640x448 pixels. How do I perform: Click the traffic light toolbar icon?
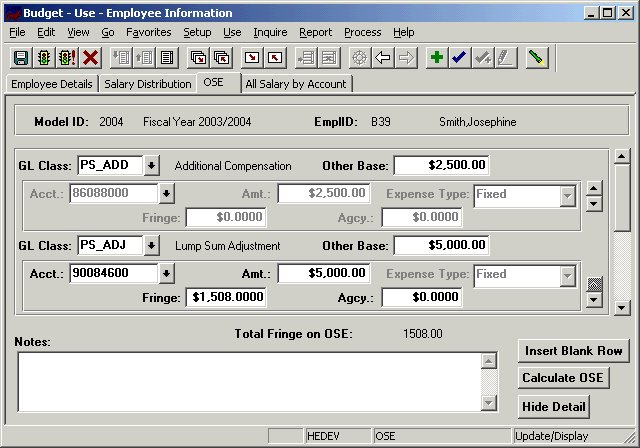(44, 58)
